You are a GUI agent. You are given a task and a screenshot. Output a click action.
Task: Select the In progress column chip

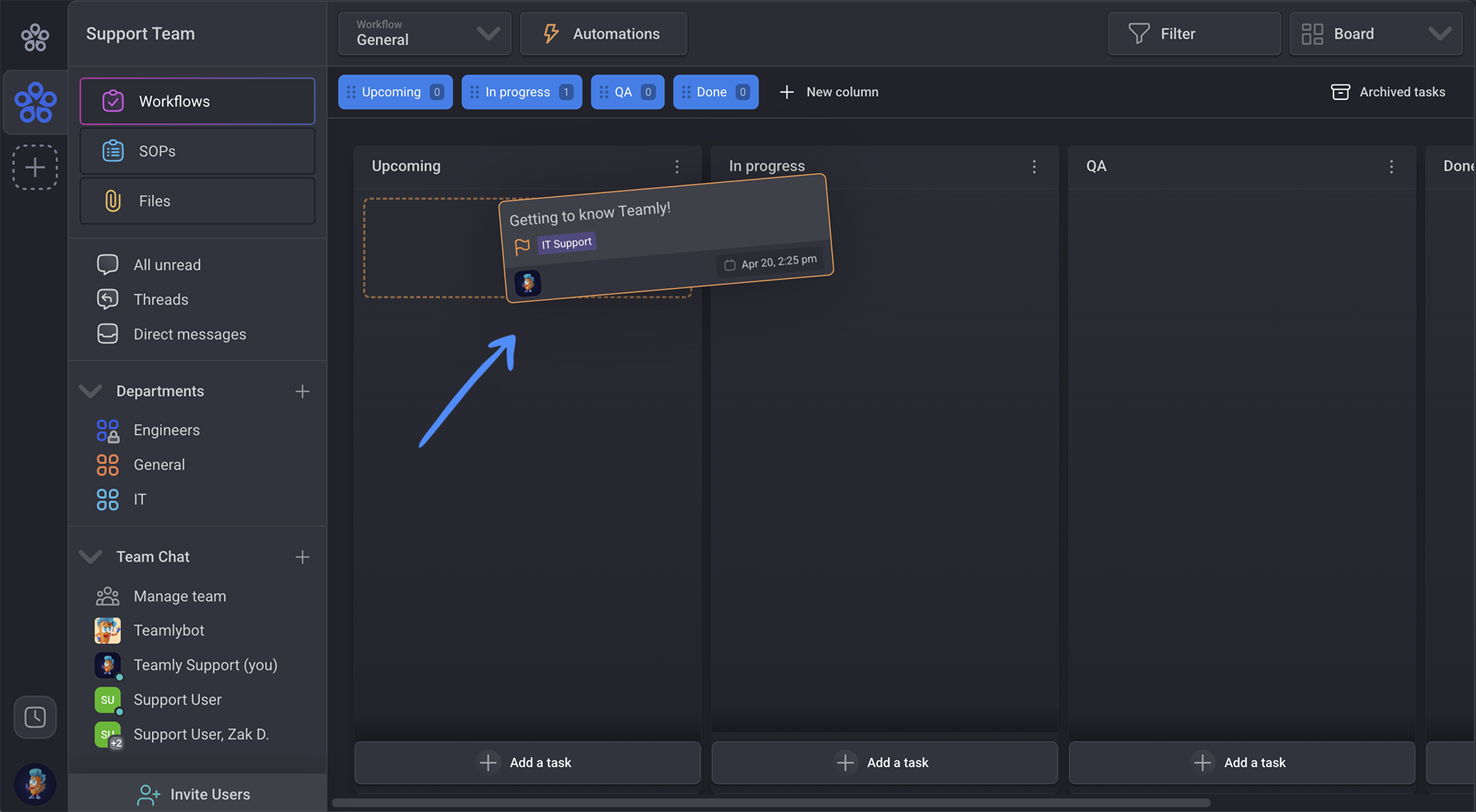coord(521,92)
